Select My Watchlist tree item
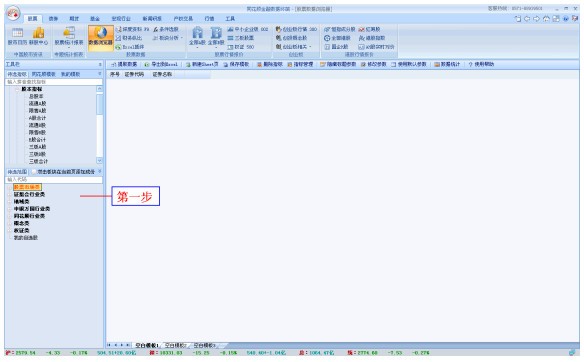Viewport: 584px width, 362px height. pos(26,238)
